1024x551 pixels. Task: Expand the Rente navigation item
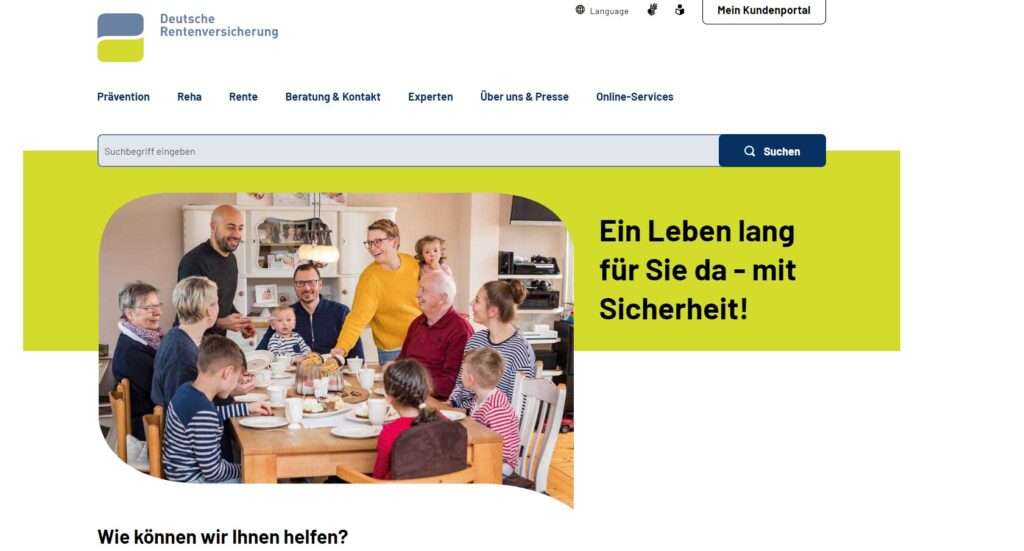[x=243, y=97]
